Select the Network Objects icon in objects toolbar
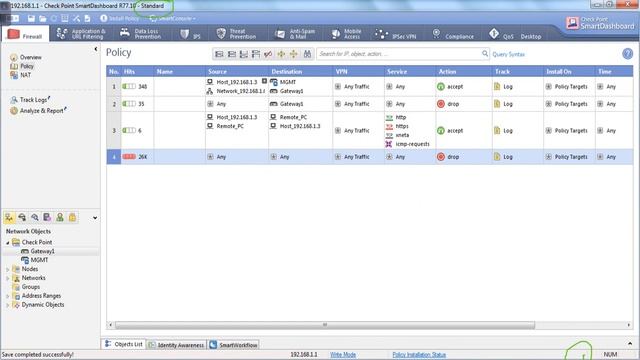The height and width of the screenshot is (360, 640). pyautogui.click(x=9, y=218)
